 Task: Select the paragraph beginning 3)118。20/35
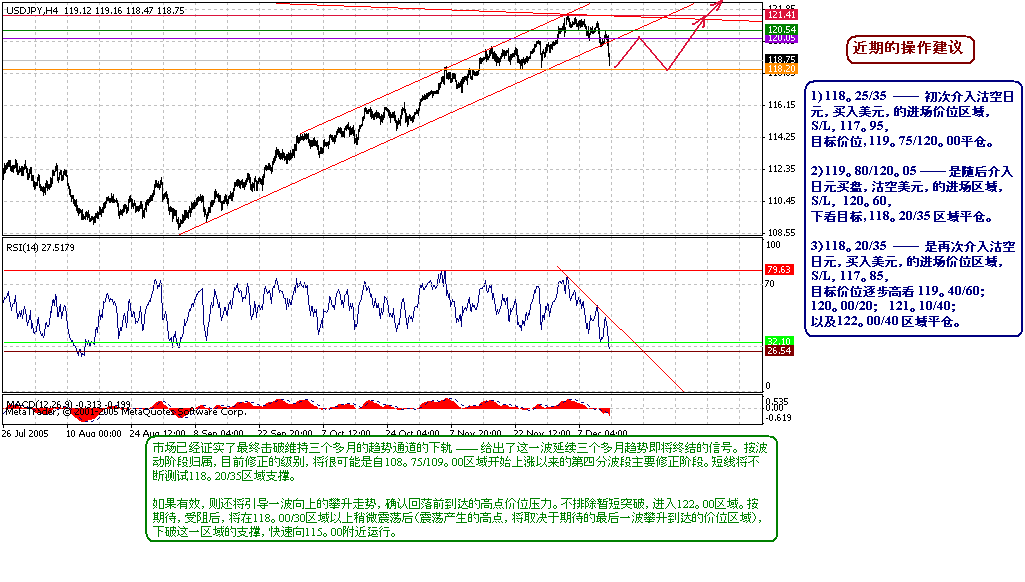point(913,284)
